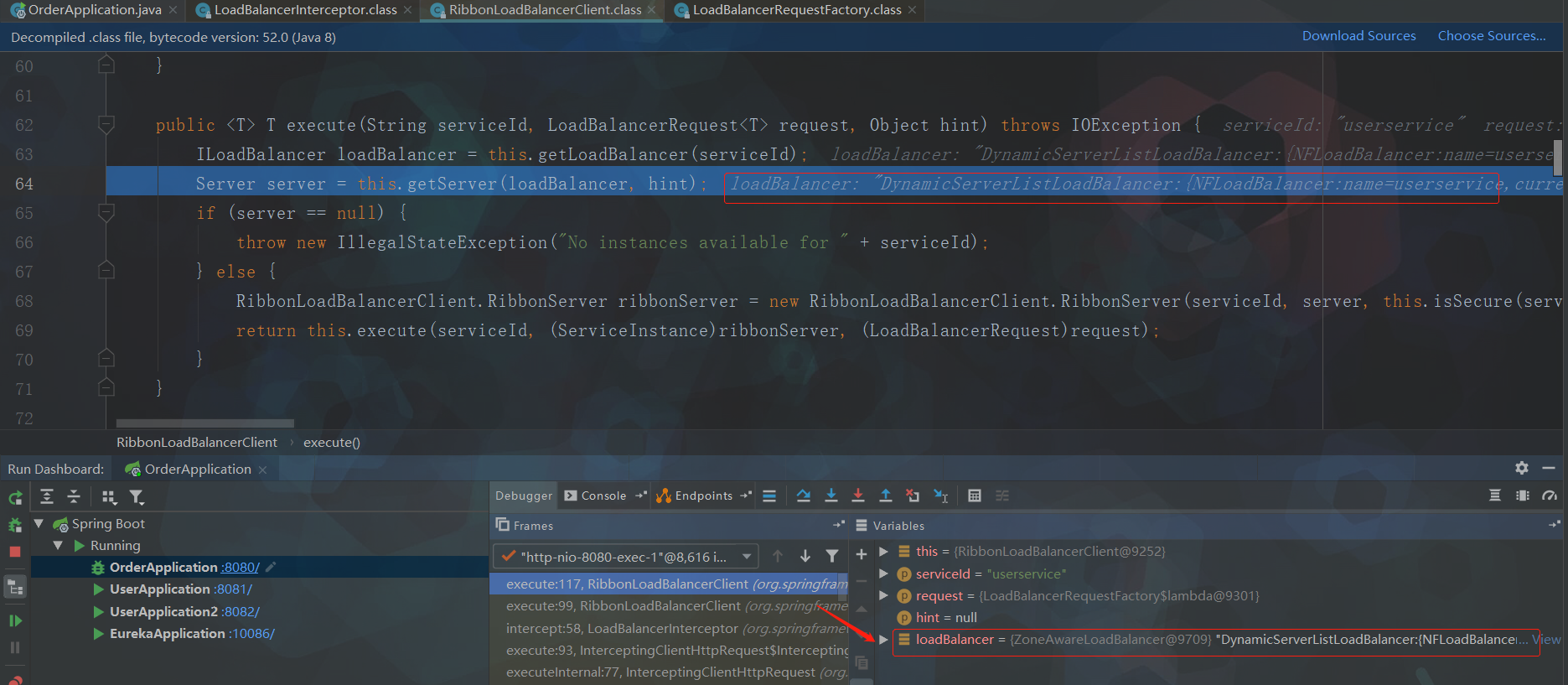The width and height of the screenshot is (1568, 685).
Task: Close the RibbonLoadBalancerClient.class tab
Action: coord(651,10)
